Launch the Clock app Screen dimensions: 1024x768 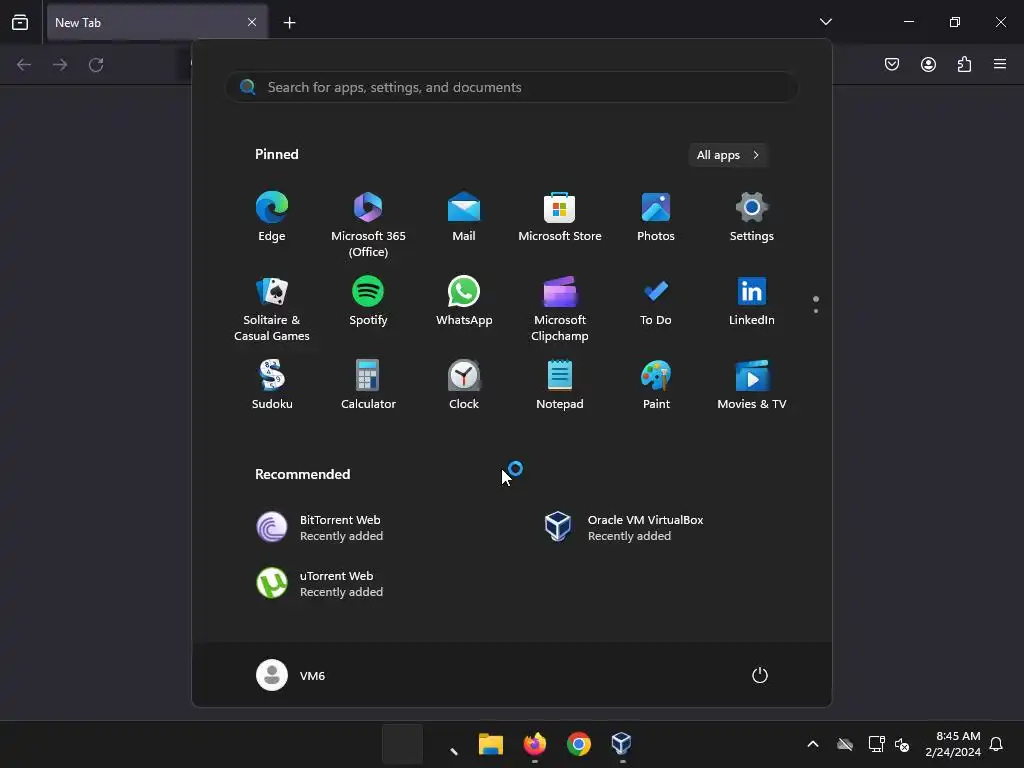tap(464, 385)
